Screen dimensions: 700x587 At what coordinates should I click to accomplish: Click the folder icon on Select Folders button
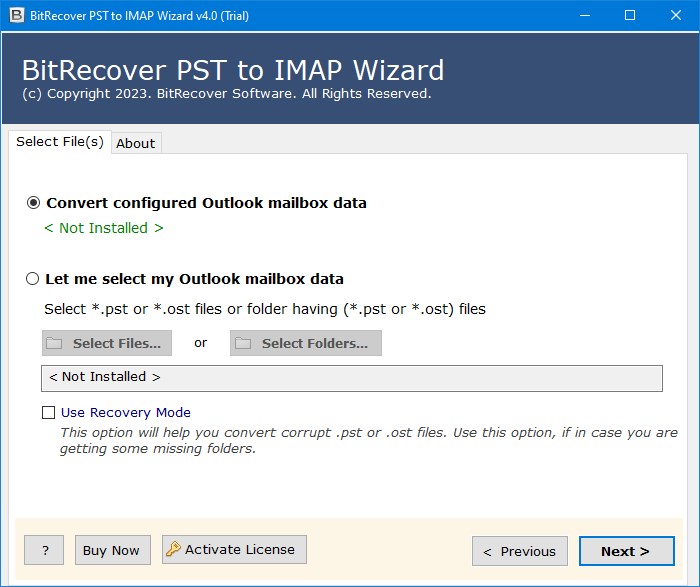click(243, 343)
